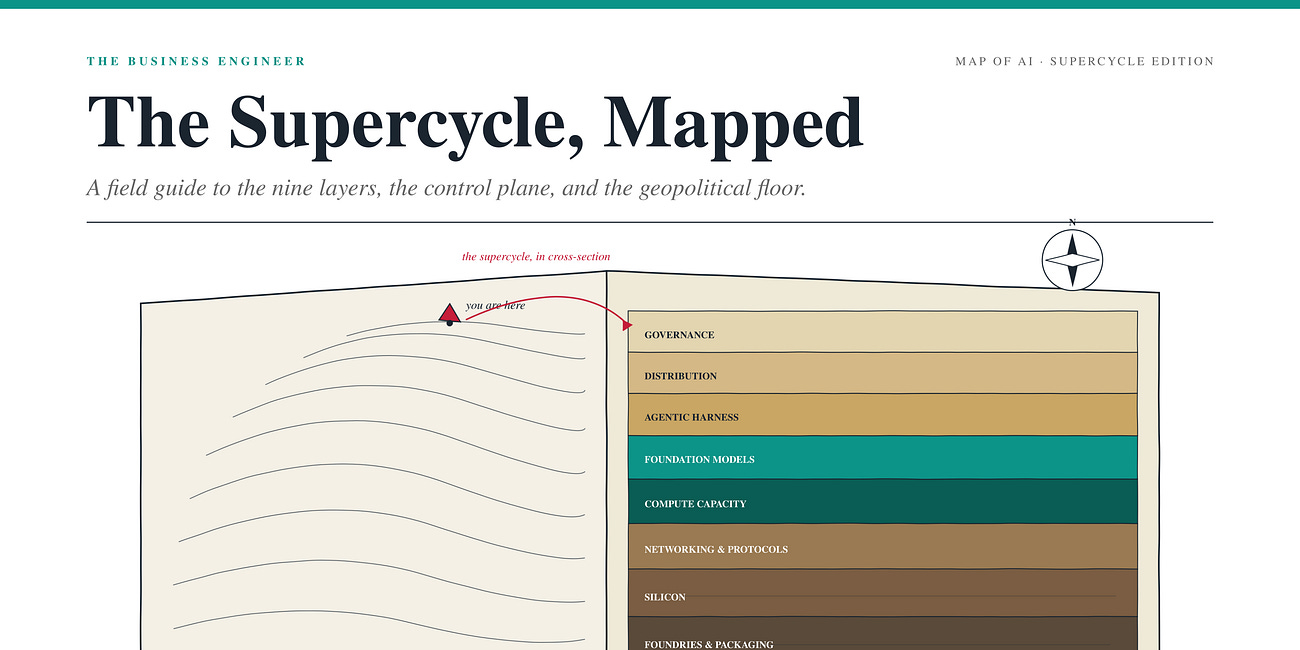Click the compass rose icon
This screenshot has width=1300, height=650.
pos(1072,259)
